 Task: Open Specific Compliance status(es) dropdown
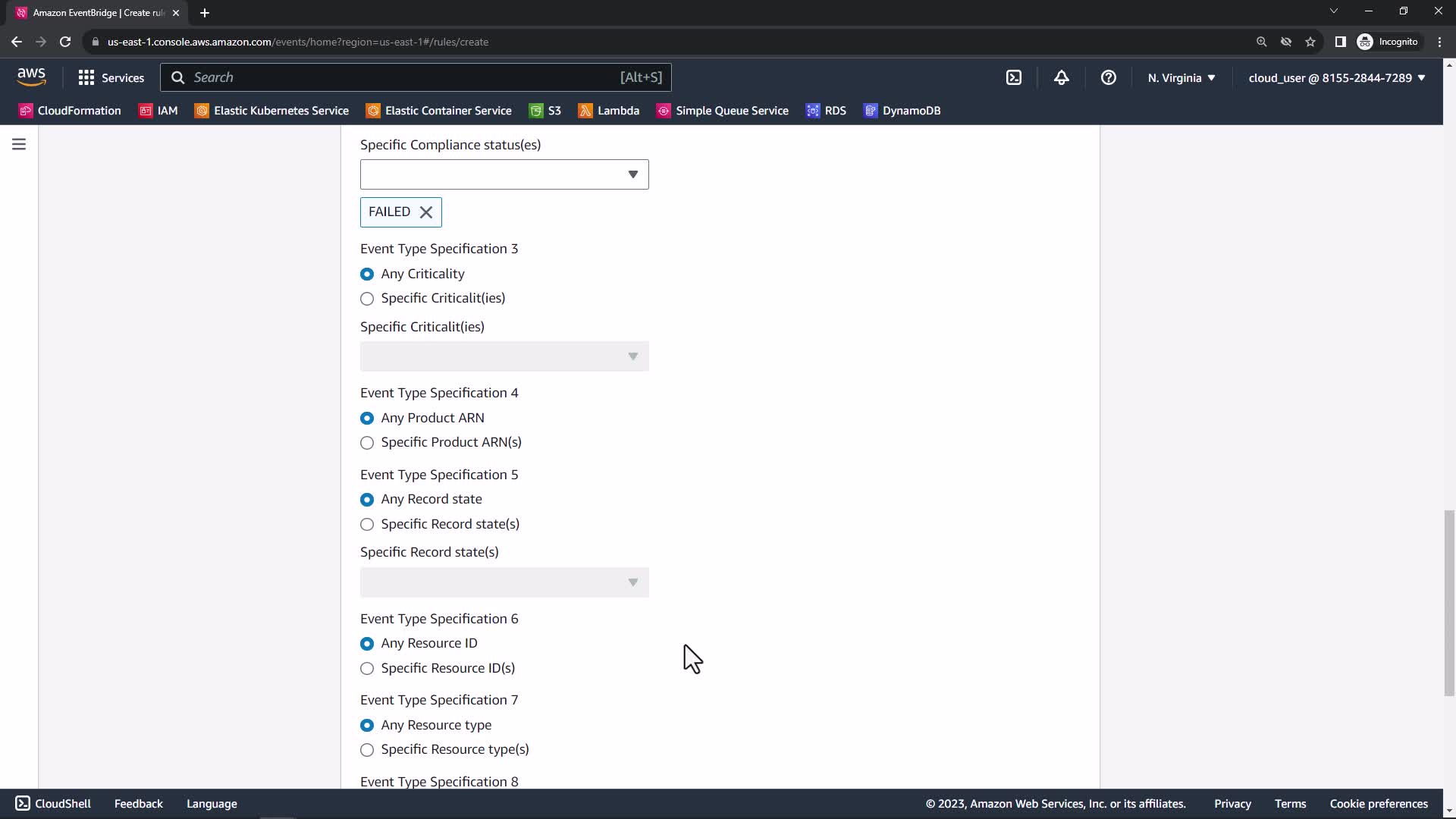(x=504, y=174)
